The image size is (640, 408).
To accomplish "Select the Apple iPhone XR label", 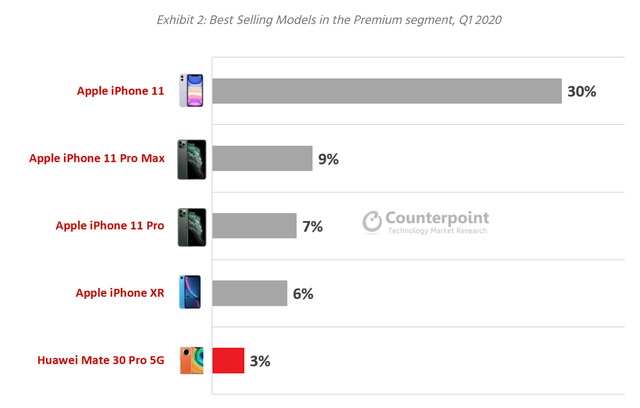I will pyautogui.click(x=119, y=293).
